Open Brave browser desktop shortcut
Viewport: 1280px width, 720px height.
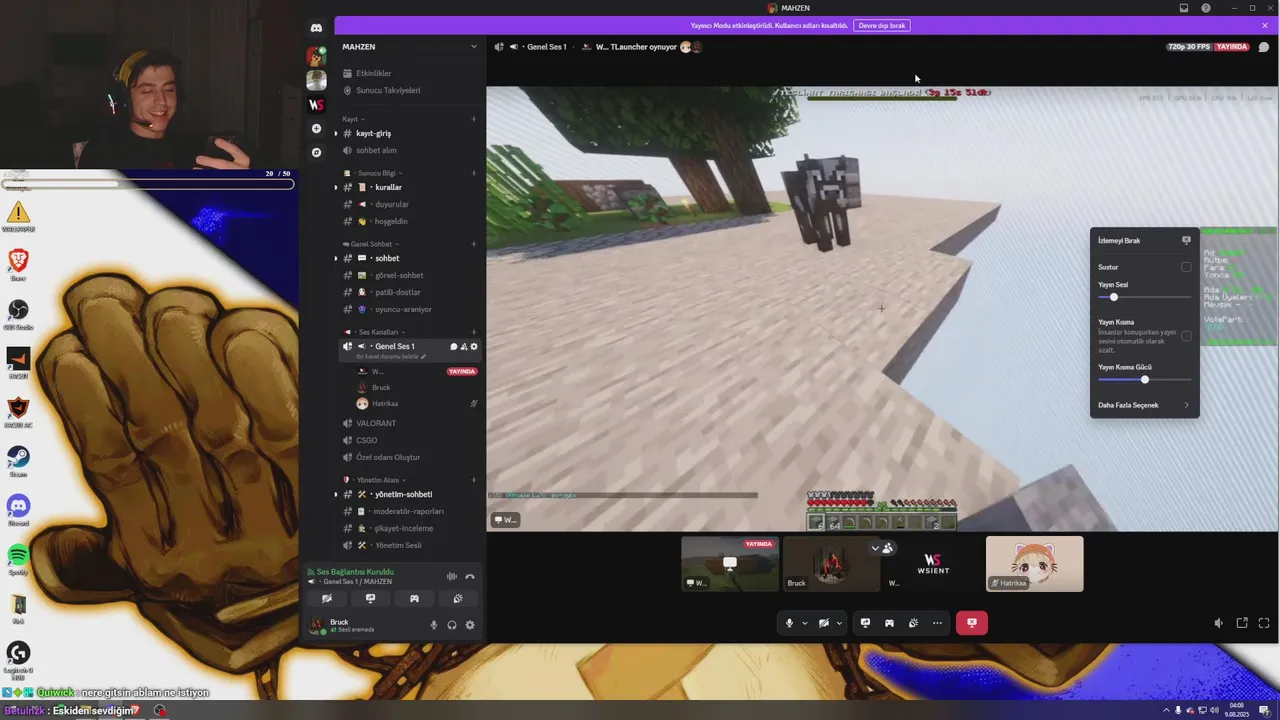(18, 264)
